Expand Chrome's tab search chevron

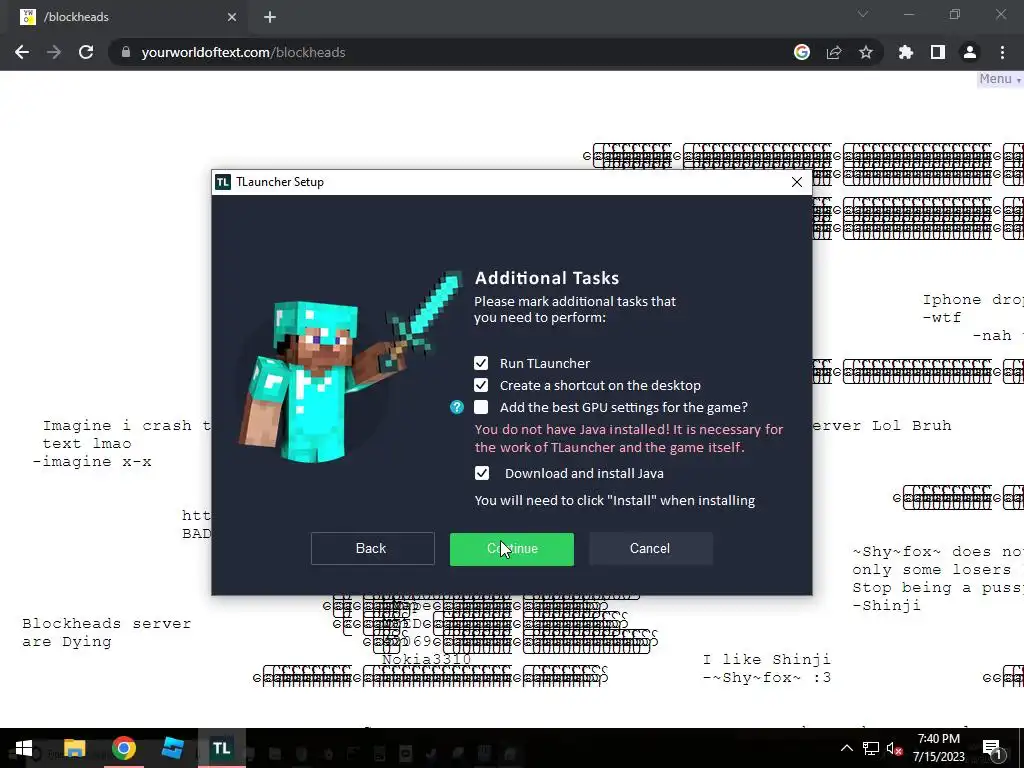(x=863, y=14)
